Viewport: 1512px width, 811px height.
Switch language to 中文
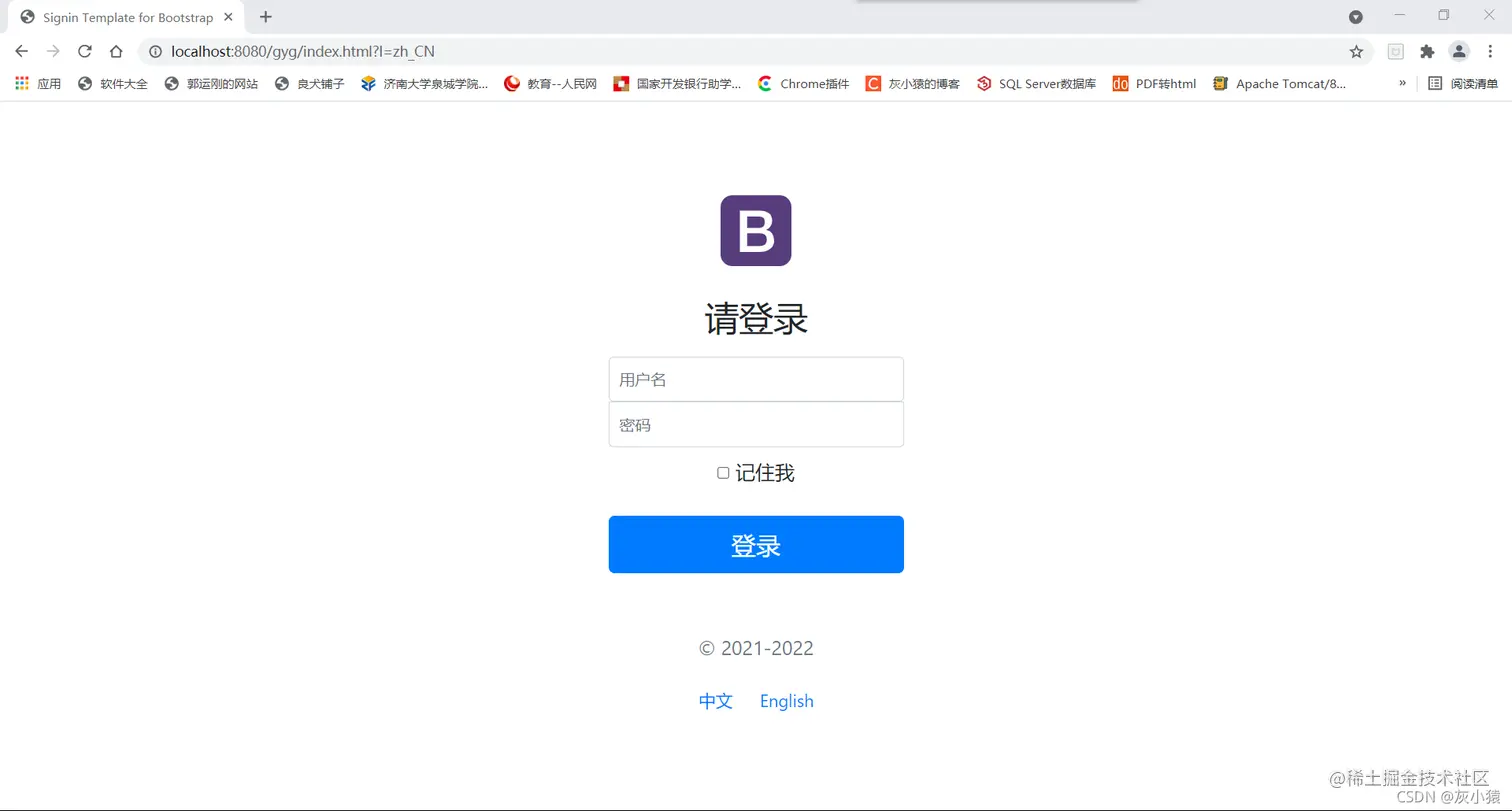pyautogui.click(x=716, y=701)
